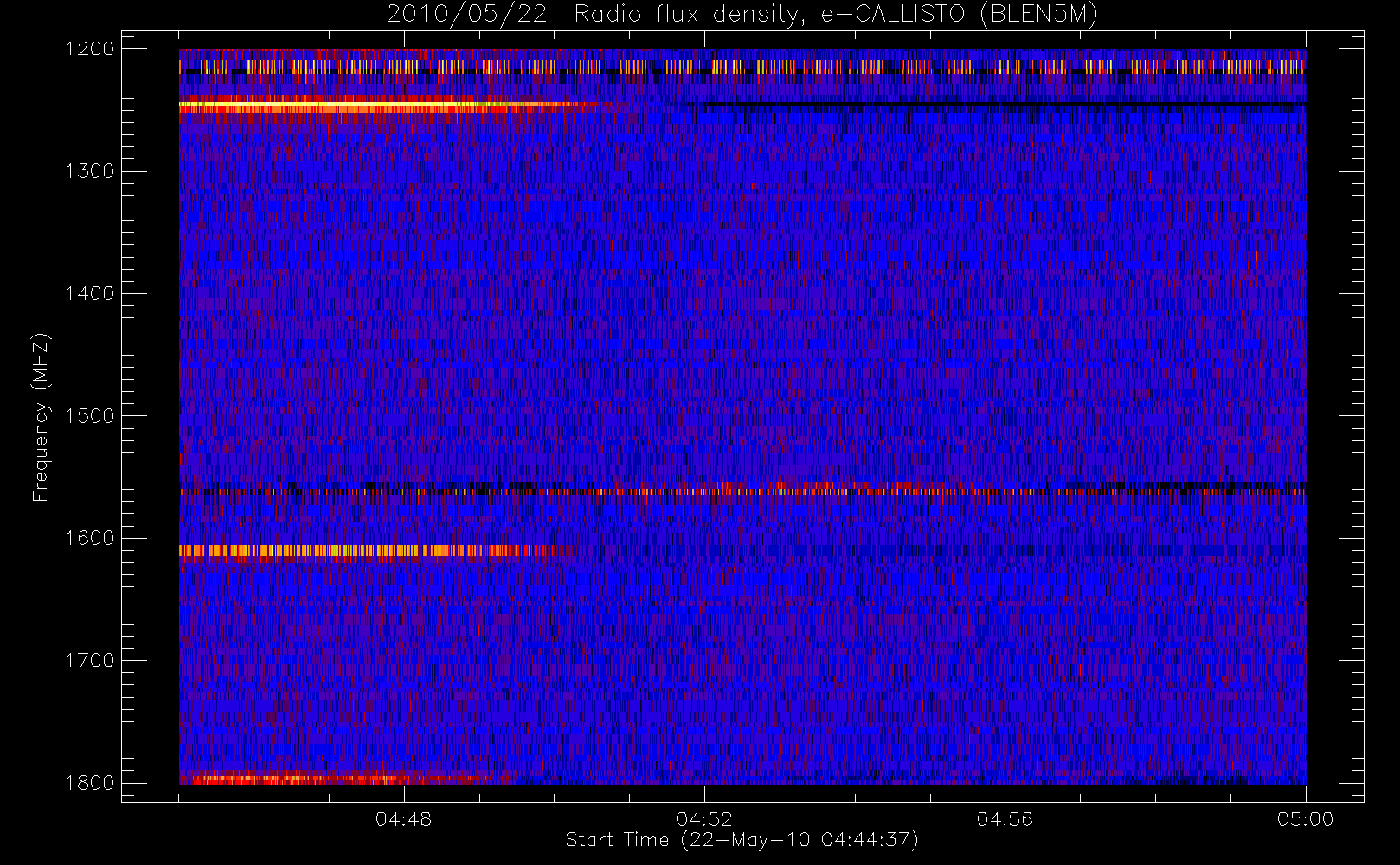Click the red-orange band at 1800 MHz
Viewport: 1400px width, 865px height.
[x=346, y=778]
